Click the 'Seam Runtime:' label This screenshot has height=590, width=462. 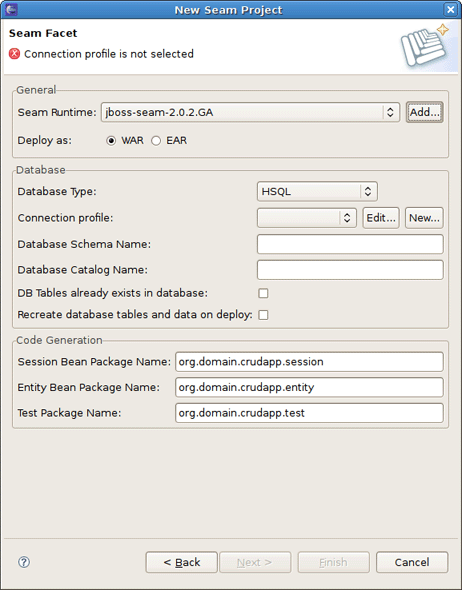click(x=57, y=112)
